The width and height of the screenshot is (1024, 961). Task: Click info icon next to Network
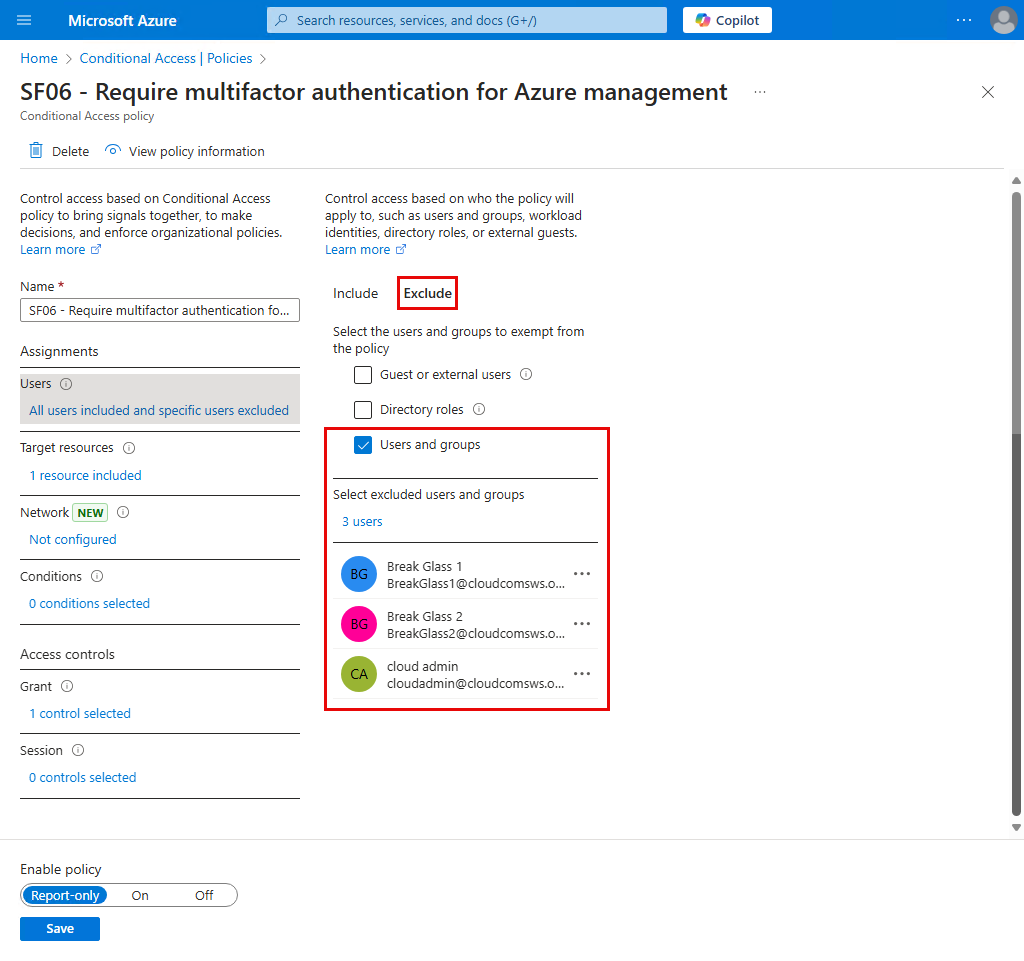(x=123, y=512)
